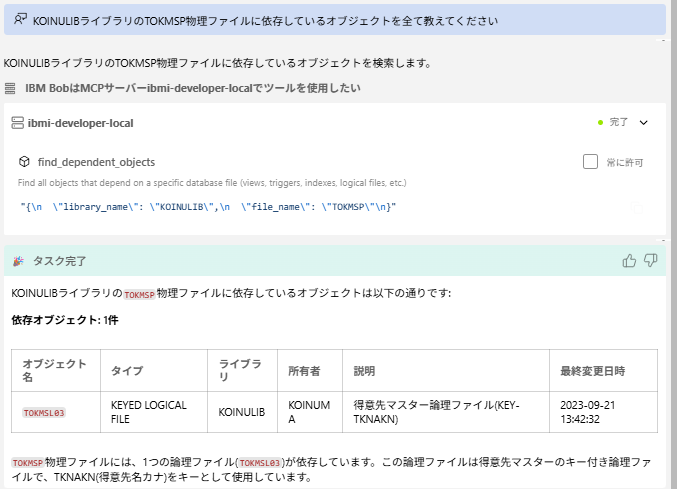677x489 pixels.
Task: Click the ibmi-developer-local server heading
Action: (80, 123)
